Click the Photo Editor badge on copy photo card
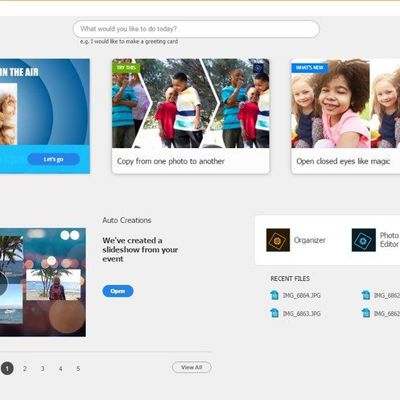This screenshot has height=400, width=400. 258,68
